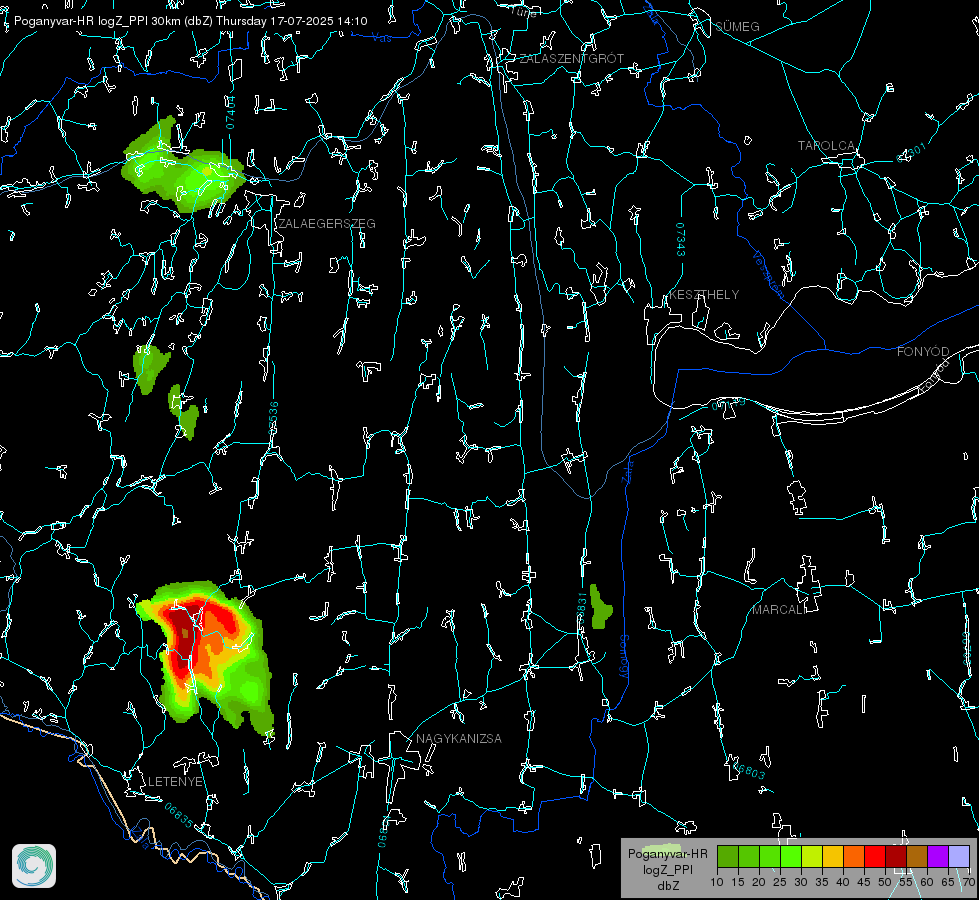Click the LETENYE town label
979x900 pixels.
175,781
